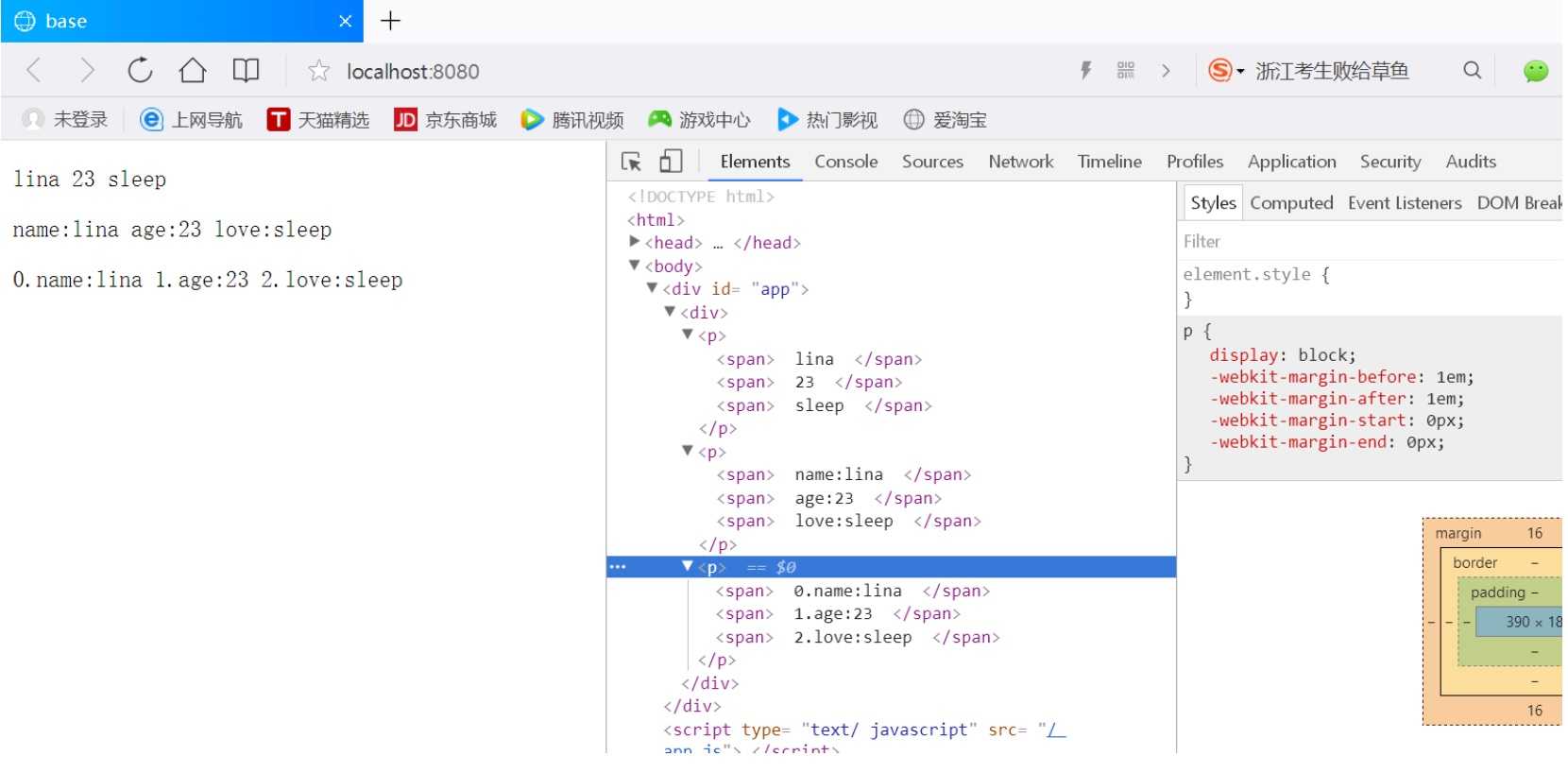Click the margin top value 16
Image resolution: width=1568 pixels, height=773 pixels.
click(x=1535, y=534)
